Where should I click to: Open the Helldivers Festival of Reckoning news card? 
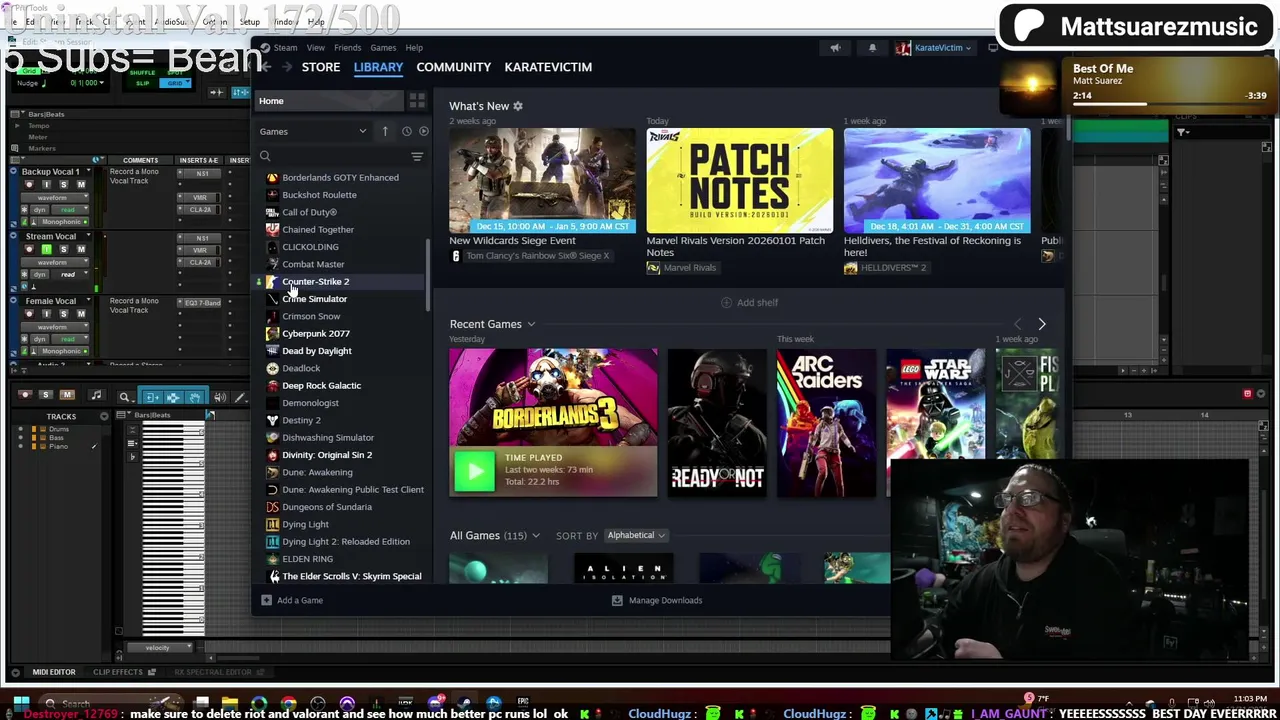tap(937, 180)
